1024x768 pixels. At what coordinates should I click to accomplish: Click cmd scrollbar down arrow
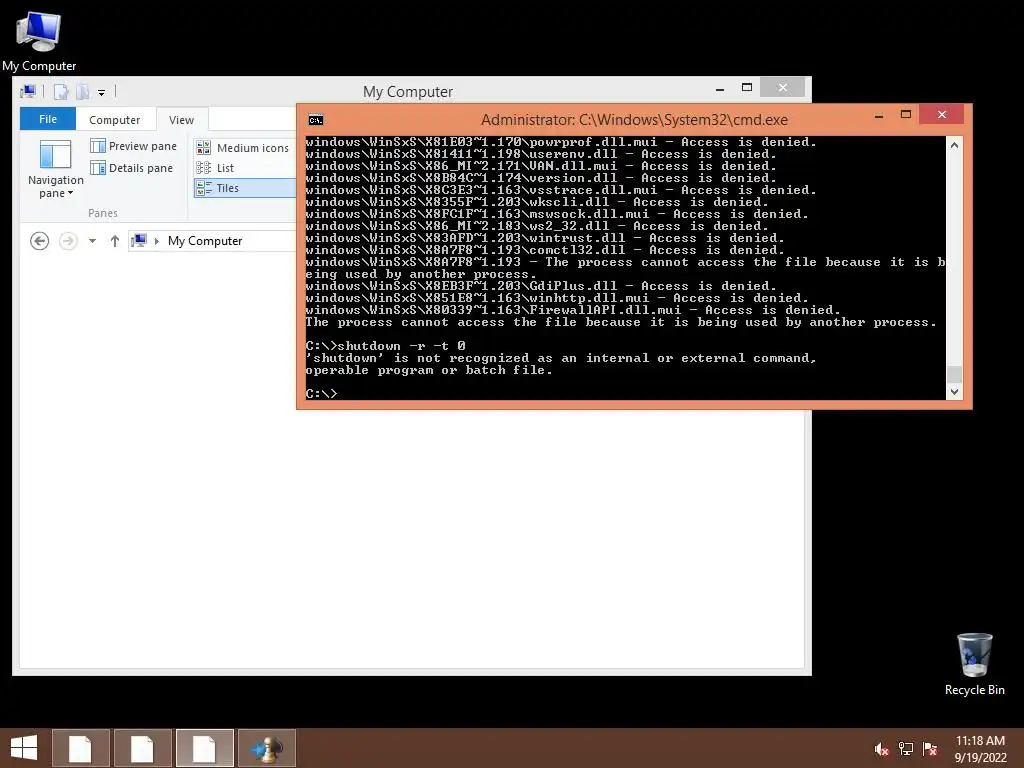tap(954, 392)
